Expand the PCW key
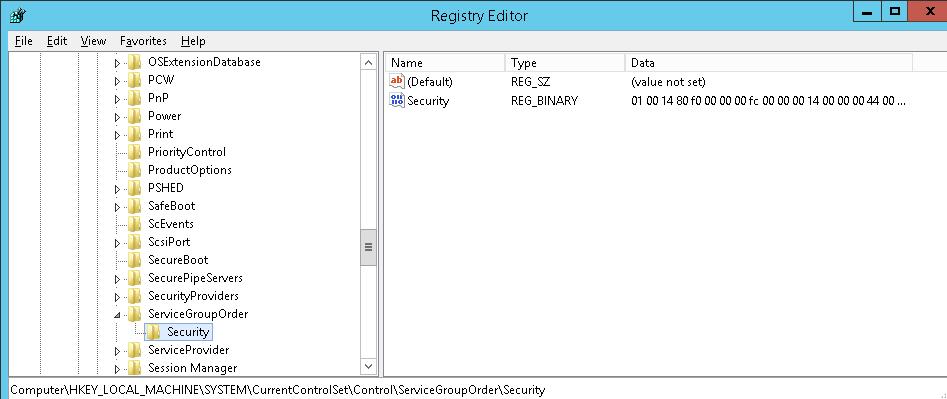The width and height of the screenshot is (947, 399). (117, 81)
